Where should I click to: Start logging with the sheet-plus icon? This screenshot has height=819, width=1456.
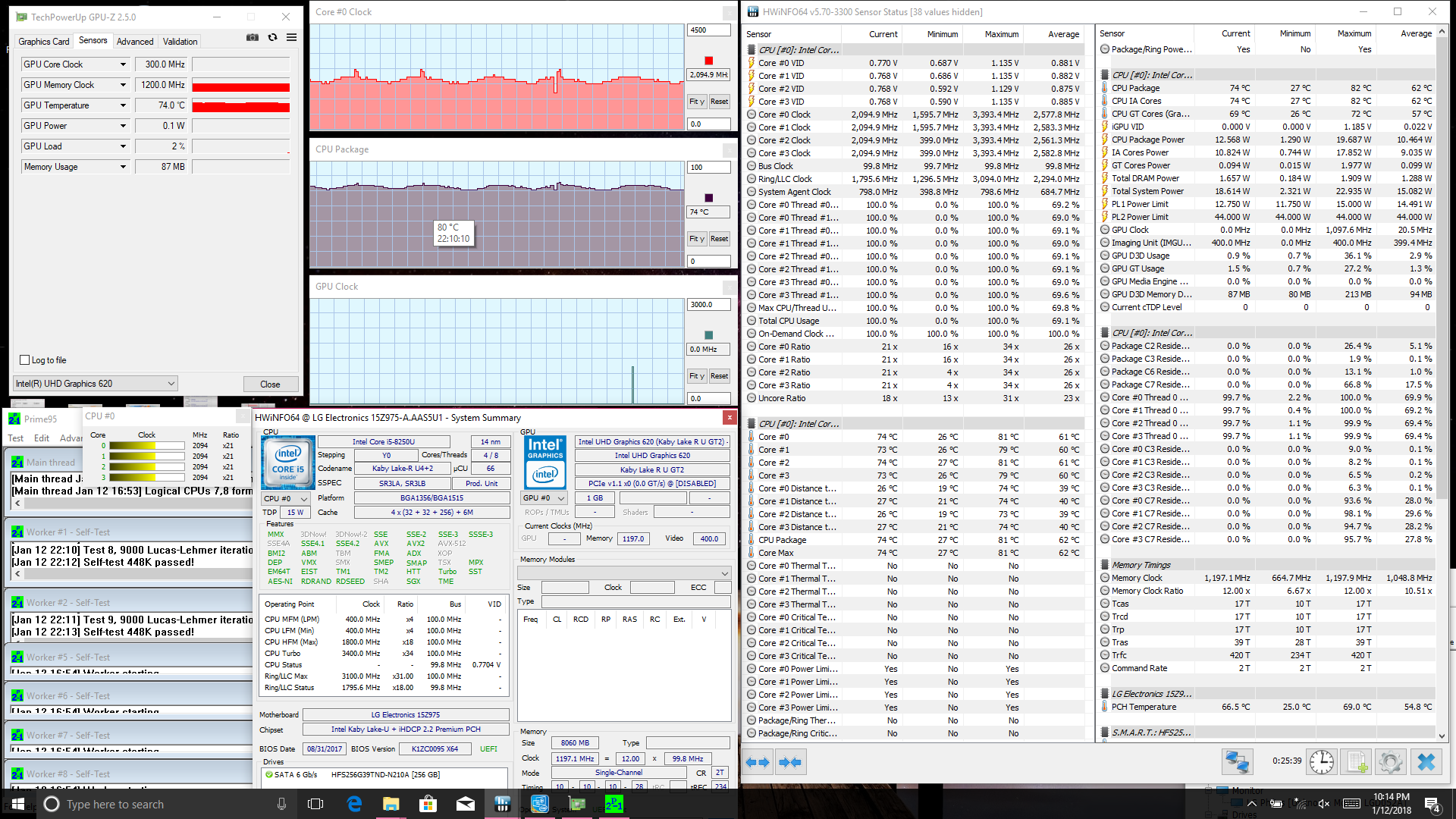pyautogui.click(x=1357, y=761)
